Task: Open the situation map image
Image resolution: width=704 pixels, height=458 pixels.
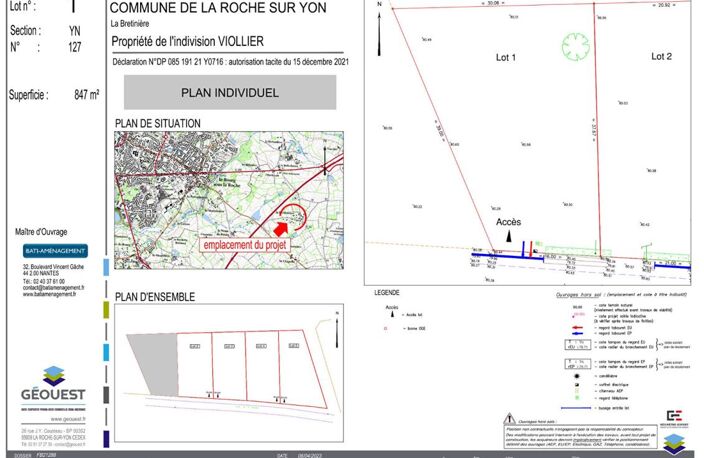Action: (229, 200)
